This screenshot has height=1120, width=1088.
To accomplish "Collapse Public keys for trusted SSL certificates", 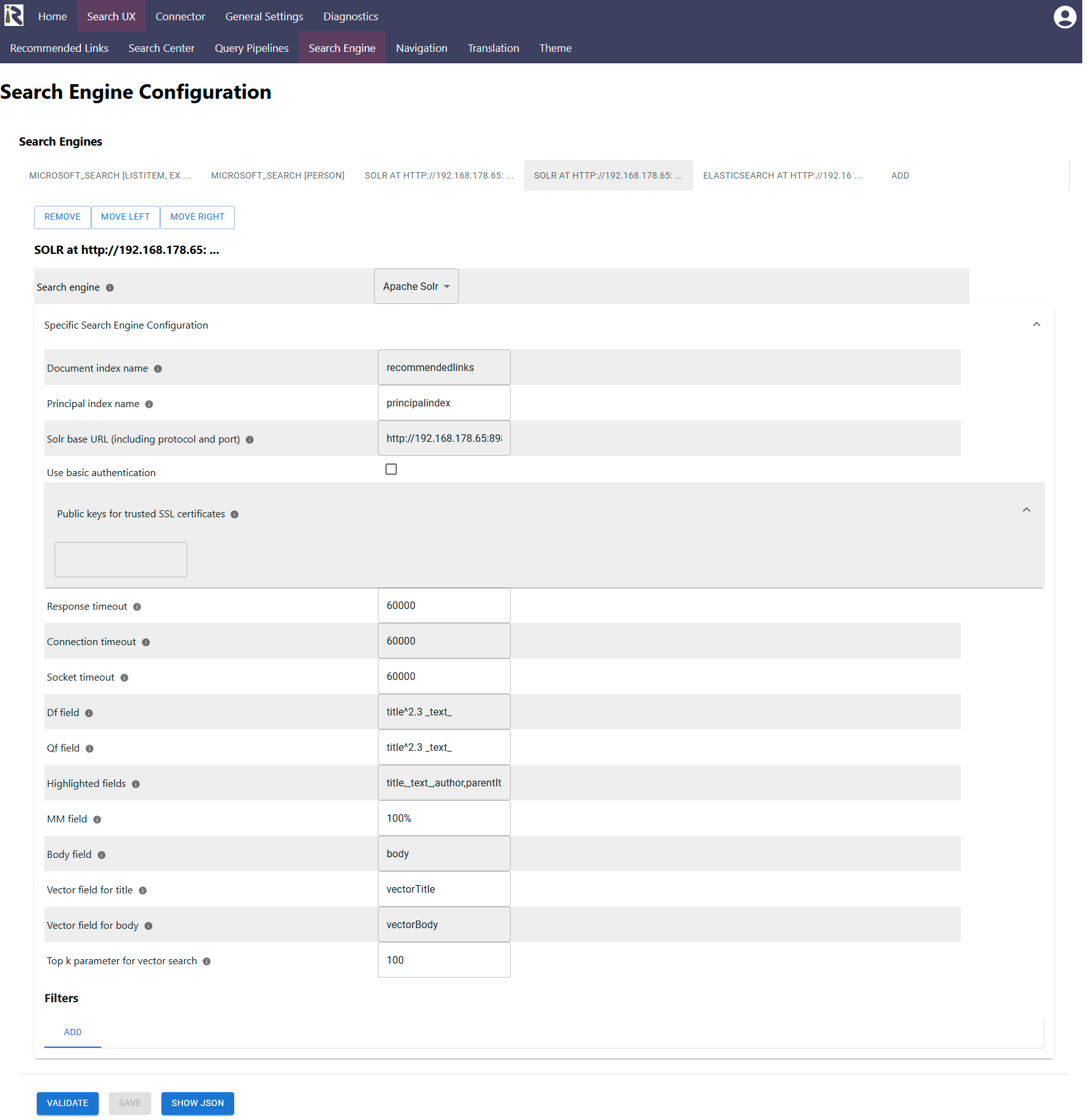I will 1026,510.
